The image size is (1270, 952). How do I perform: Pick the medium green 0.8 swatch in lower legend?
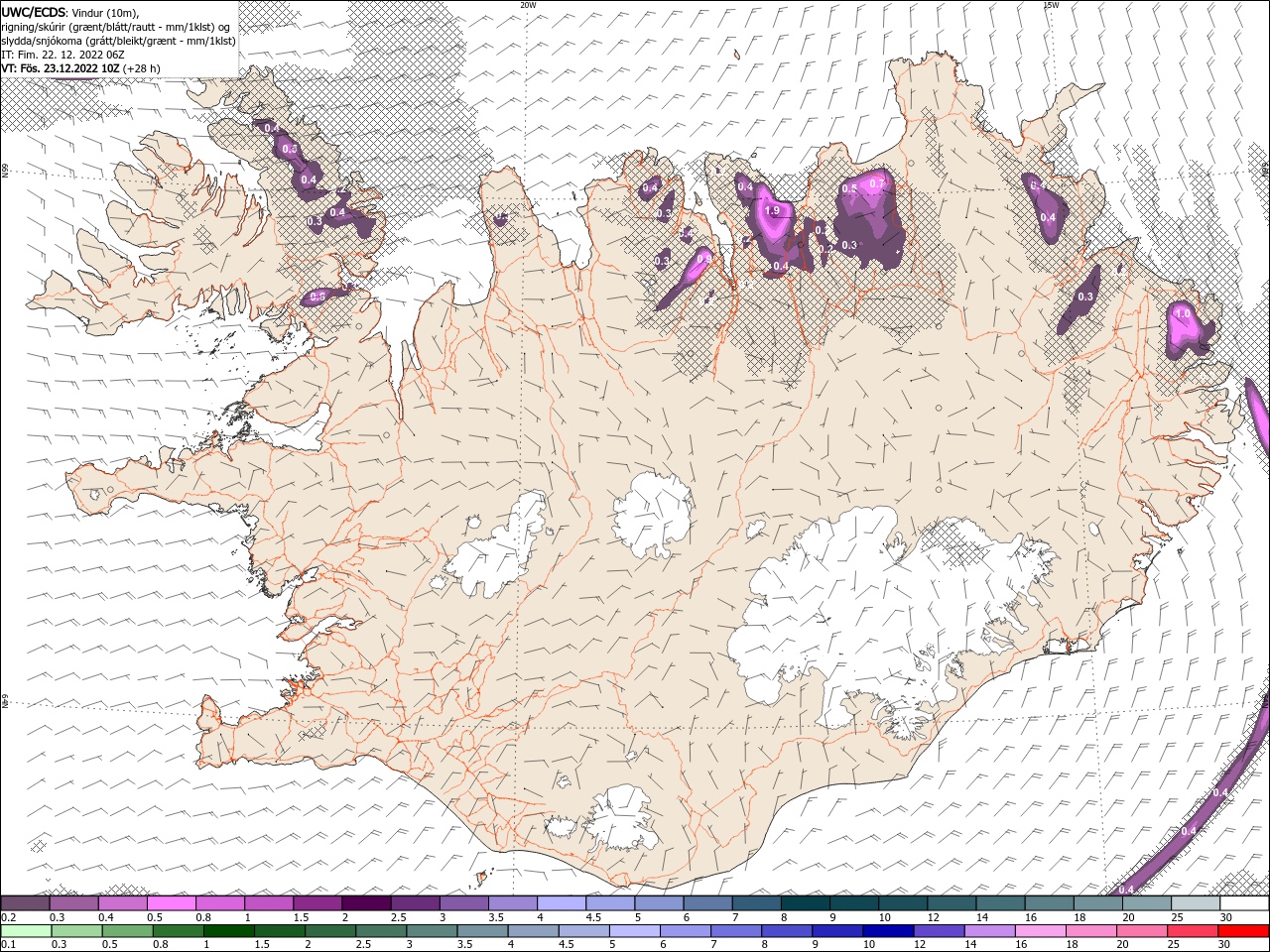(x=178, y=931)
